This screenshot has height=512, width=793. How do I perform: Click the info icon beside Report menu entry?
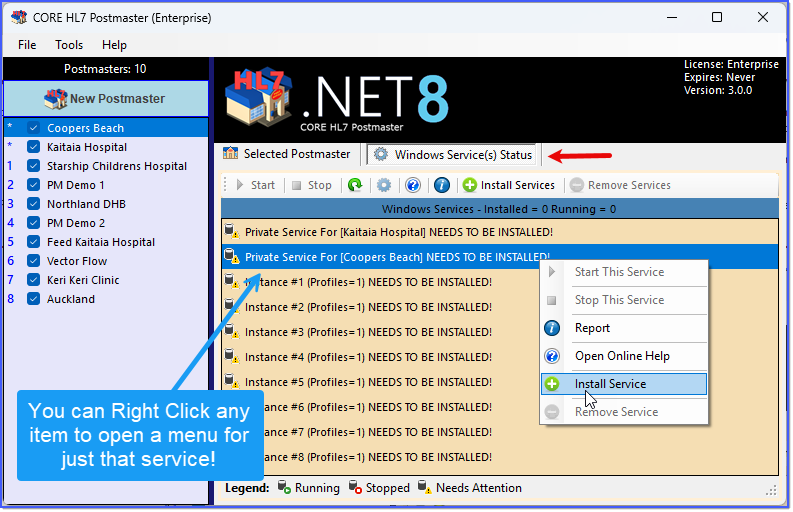pos(552,328)
